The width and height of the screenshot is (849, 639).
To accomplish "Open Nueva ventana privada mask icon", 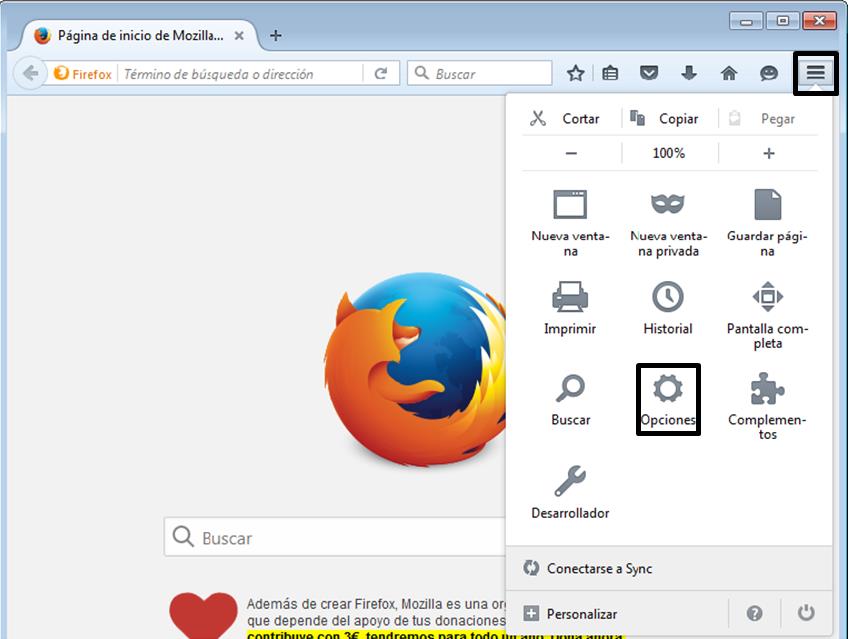I will point(667,205).
